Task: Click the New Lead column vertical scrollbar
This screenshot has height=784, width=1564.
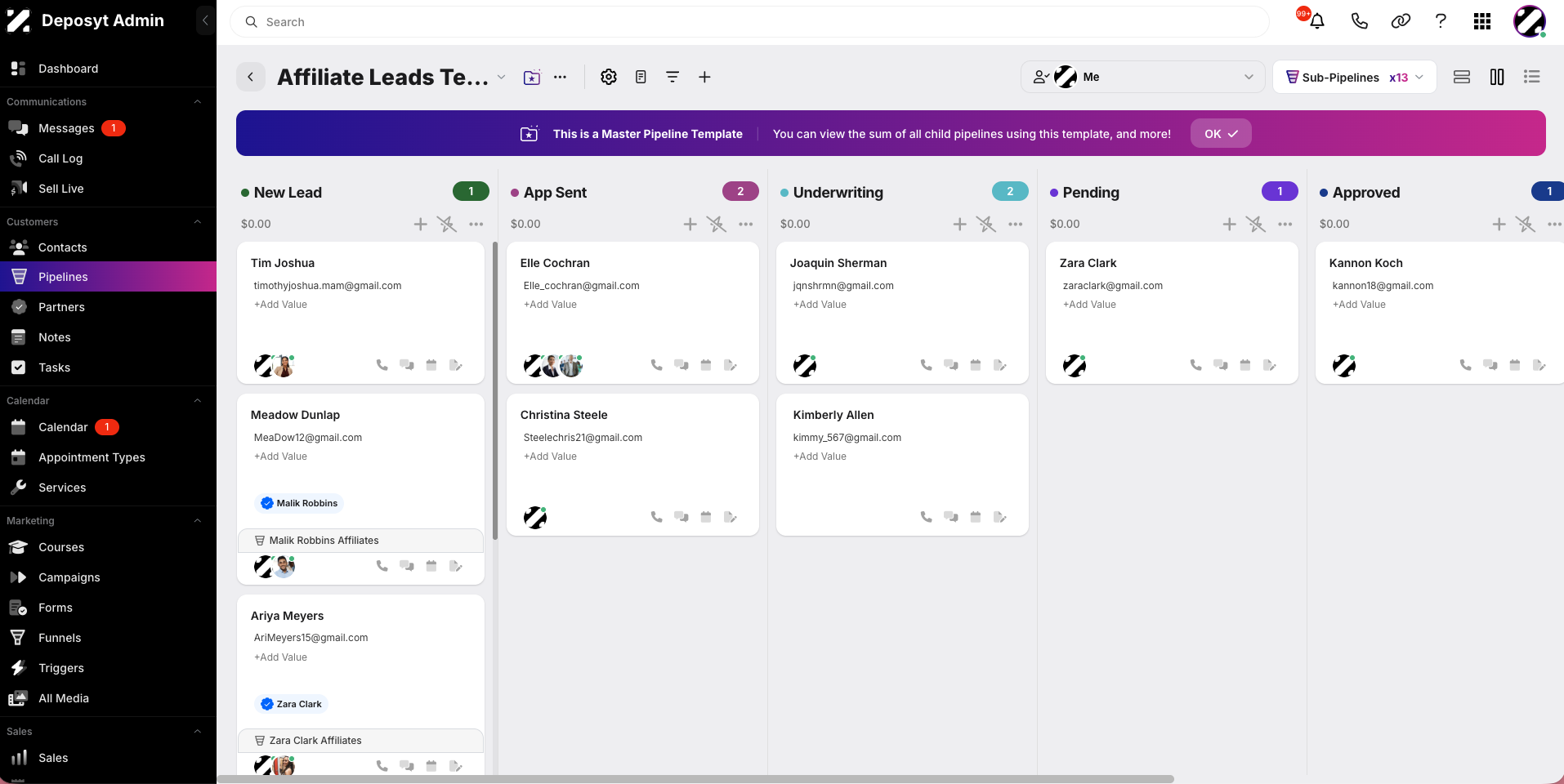Action: (x=495, y=390)
